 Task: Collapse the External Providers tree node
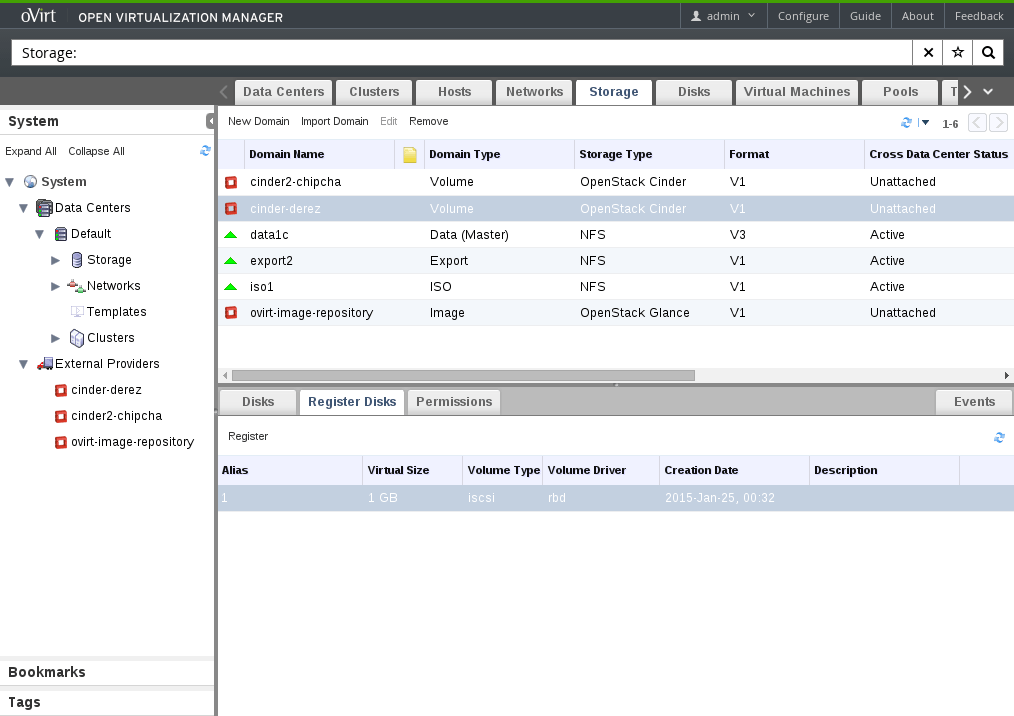24,364
